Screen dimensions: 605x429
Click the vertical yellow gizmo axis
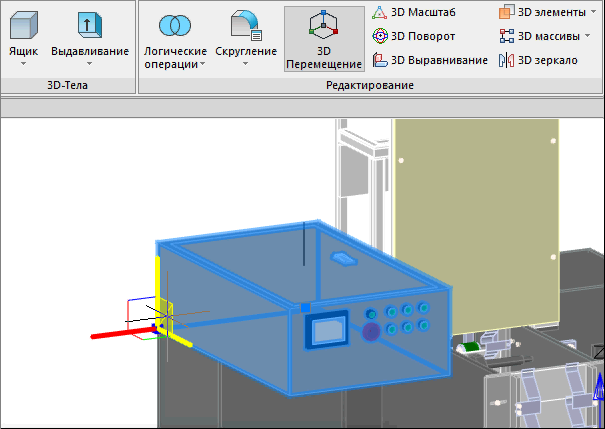coord(157,291)
